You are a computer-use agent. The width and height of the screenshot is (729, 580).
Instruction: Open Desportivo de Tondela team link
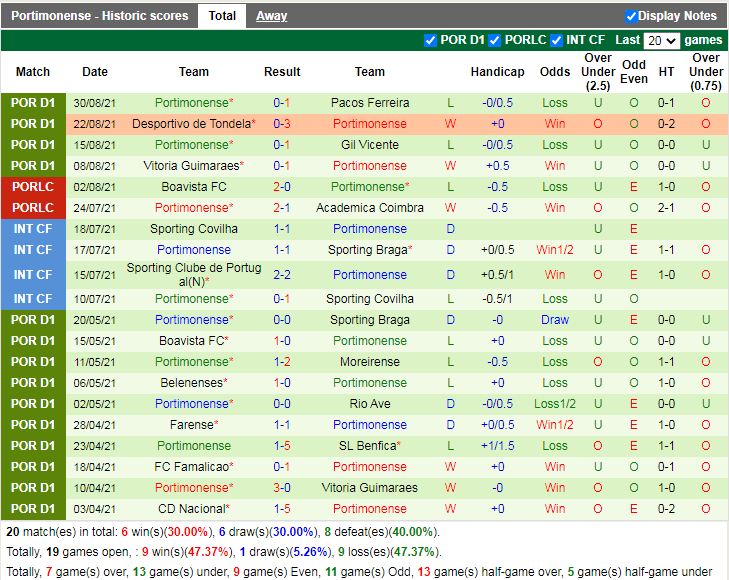coord(193,124)
